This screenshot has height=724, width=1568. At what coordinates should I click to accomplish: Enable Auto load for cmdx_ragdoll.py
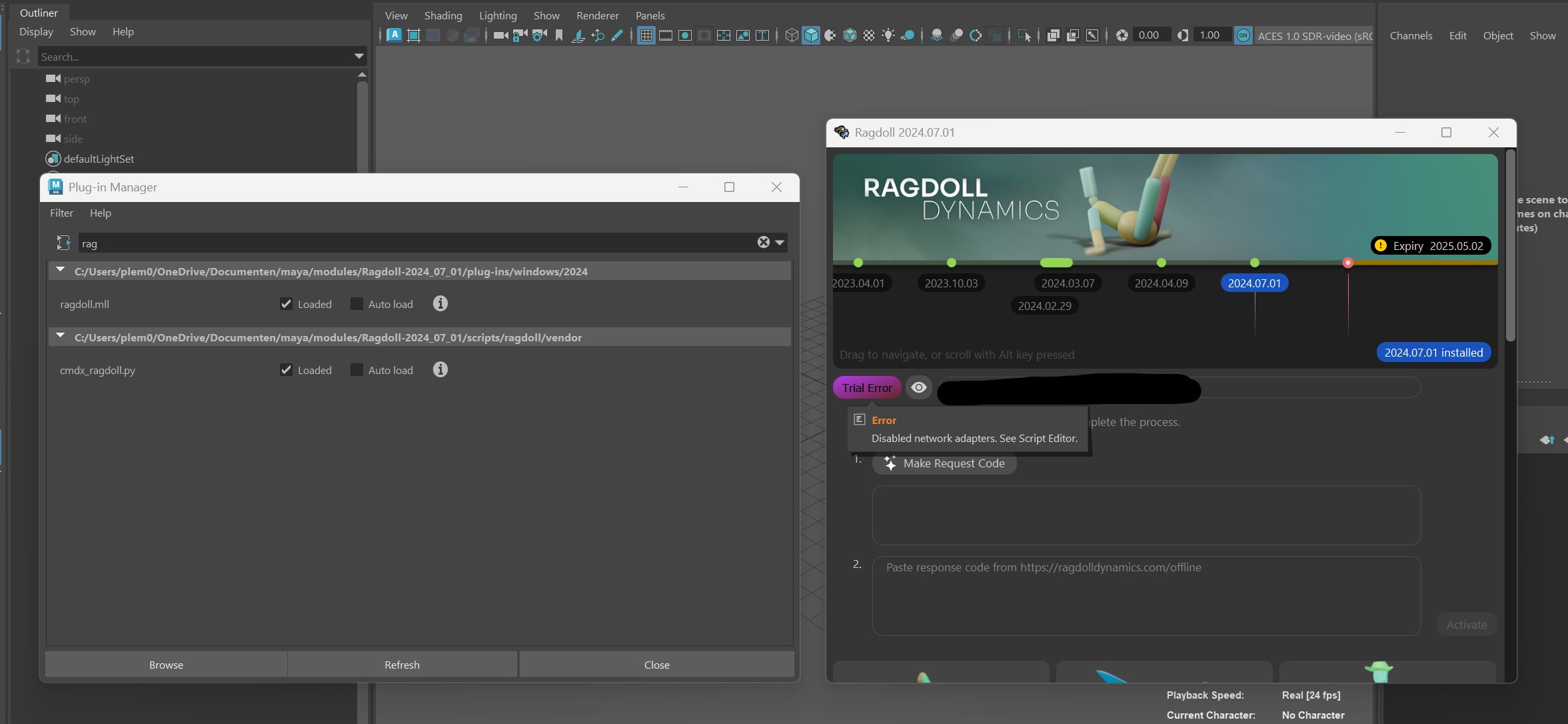[357, 370]
